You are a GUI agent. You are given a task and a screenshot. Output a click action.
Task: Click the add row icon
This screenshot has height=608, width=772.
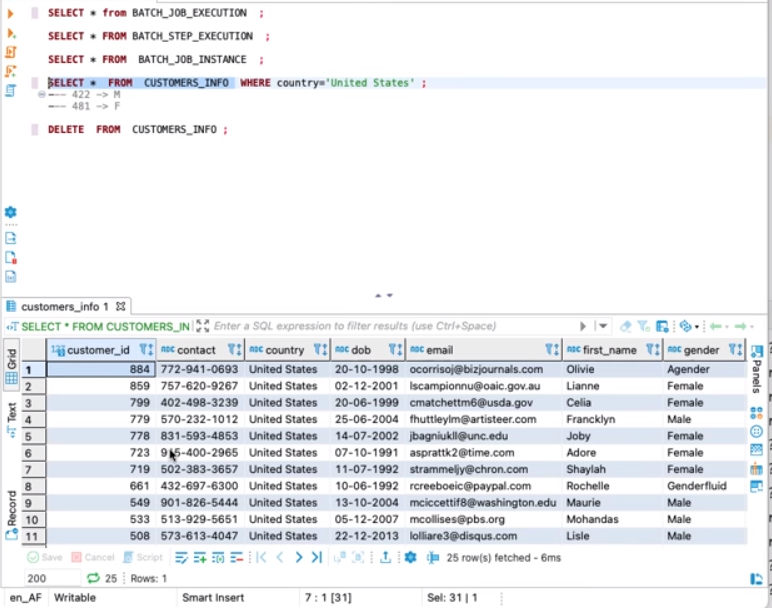click(200, 558)
